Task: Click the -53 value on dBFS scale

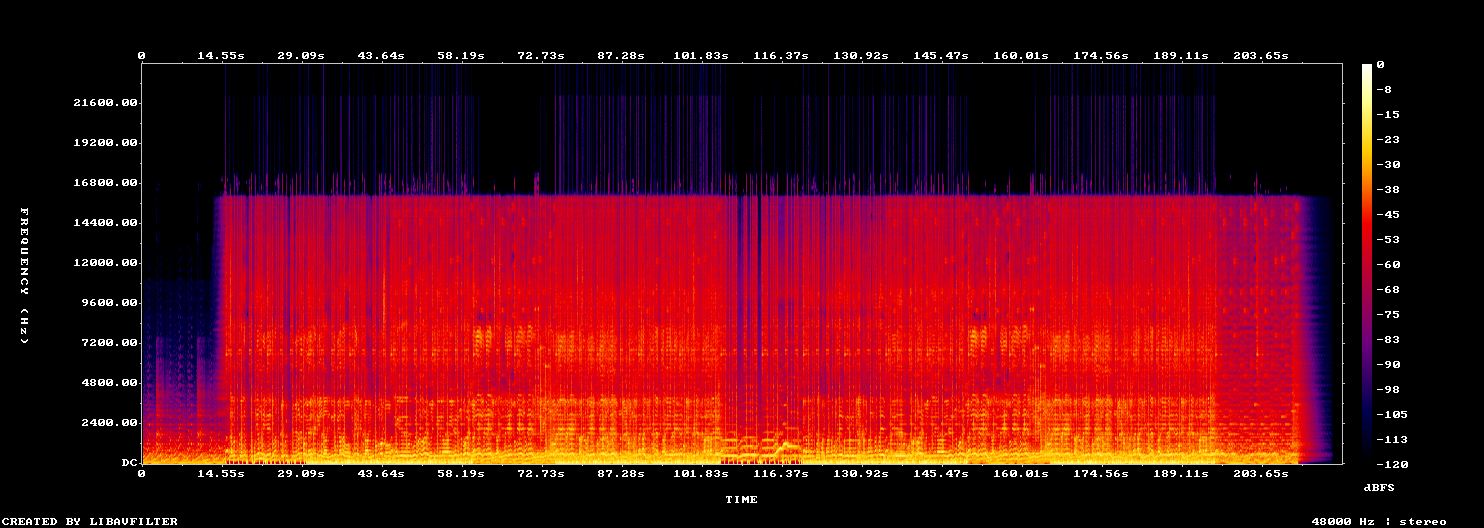Action: (1389, 240)
